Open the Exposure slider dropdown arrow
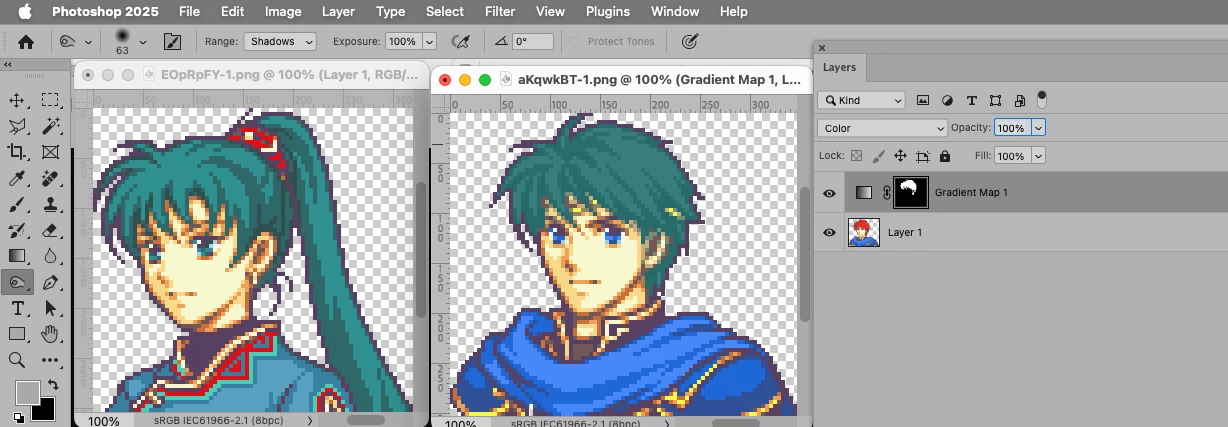Image resolution: width=1228 pixels, height=427 pixels. click(430, 42)
